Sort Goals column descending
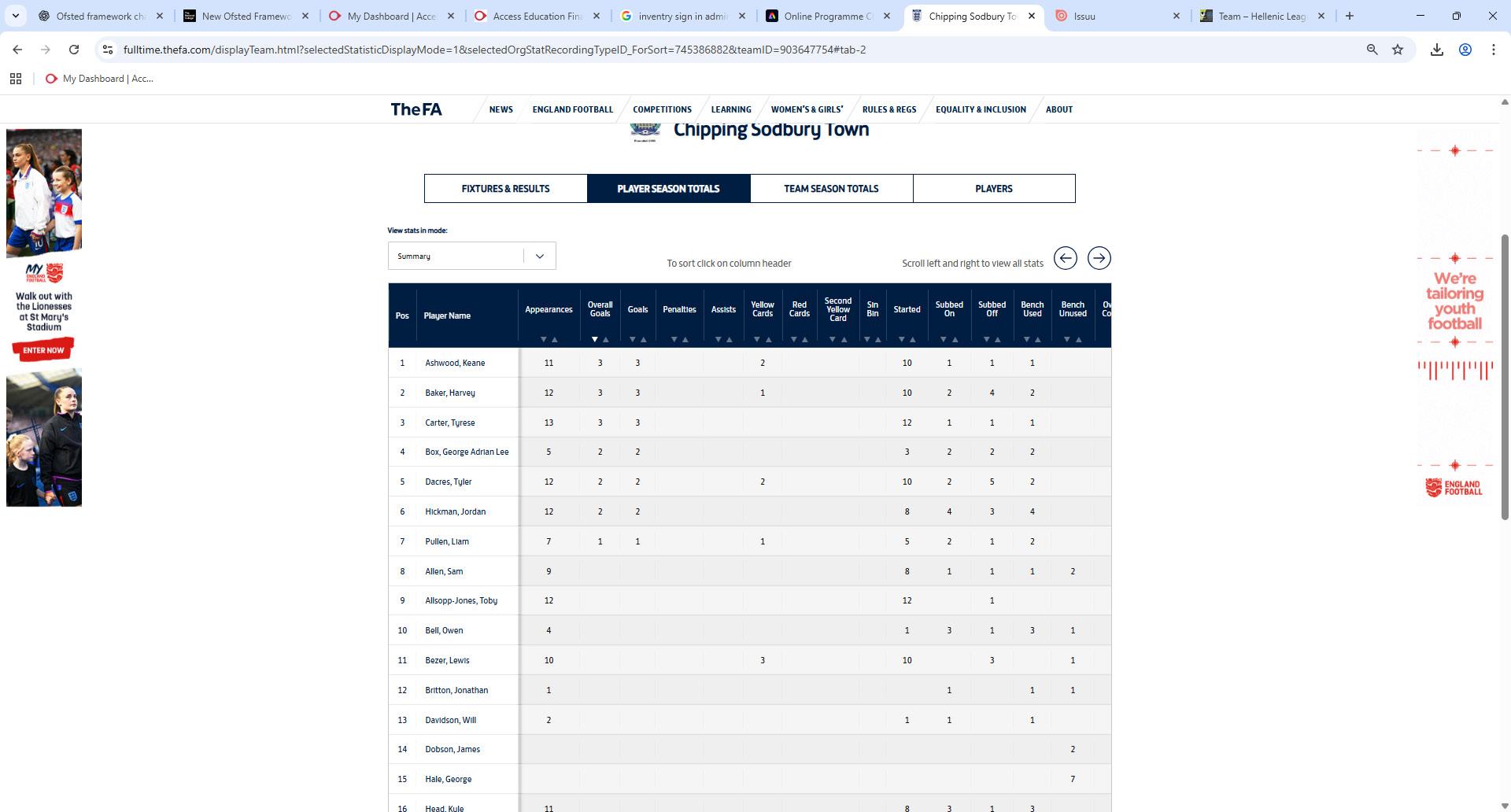Screen dimensions: 1511x812 click(632, 340)
